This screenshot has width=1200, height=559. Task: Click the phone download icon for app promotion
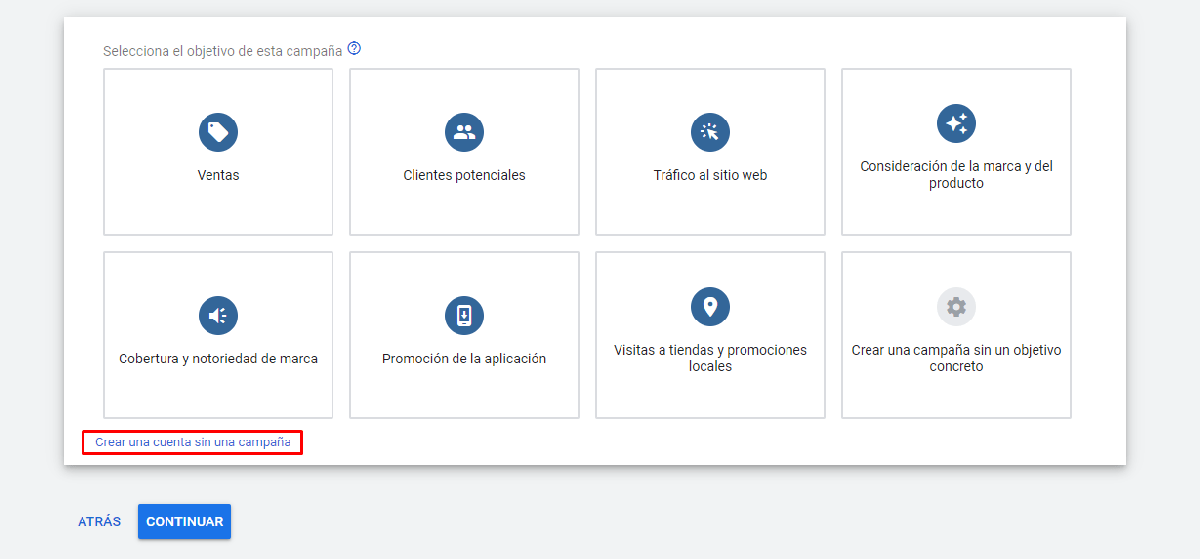point(464,316)
